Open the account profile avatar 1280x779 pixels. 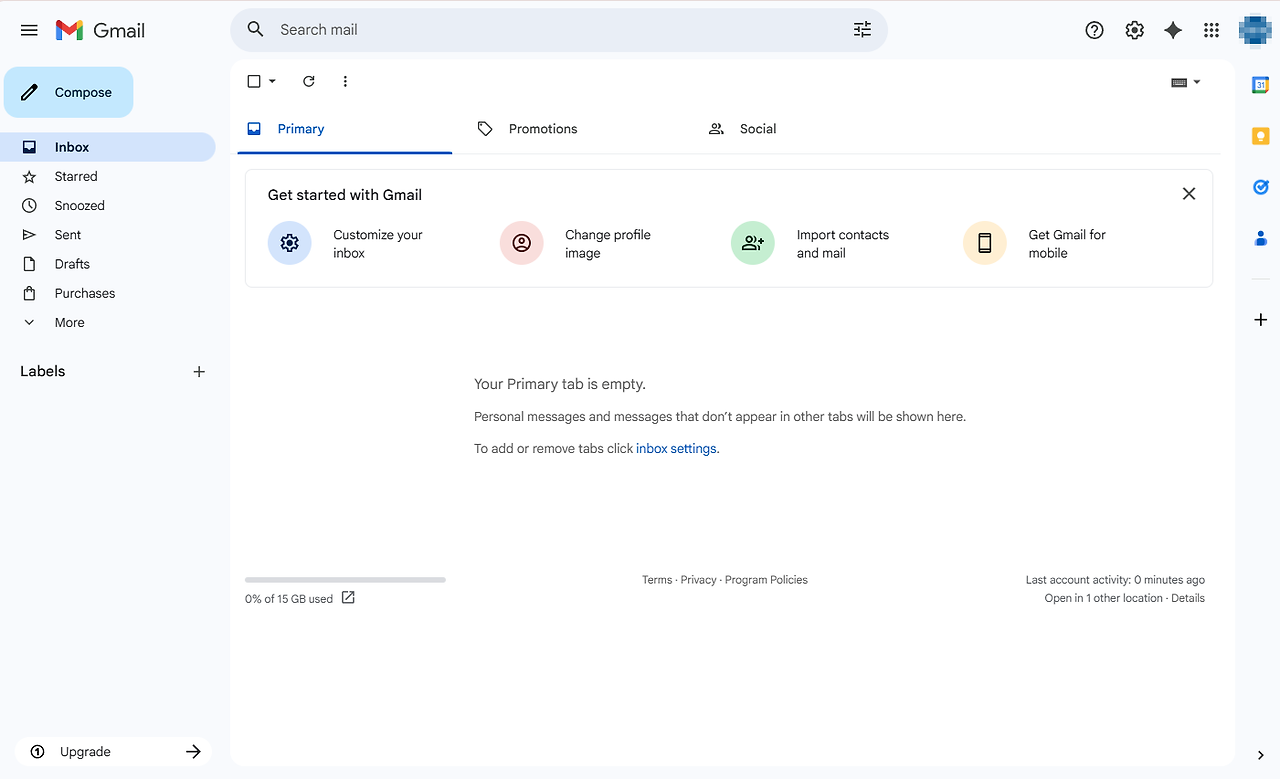(1255, 30)
